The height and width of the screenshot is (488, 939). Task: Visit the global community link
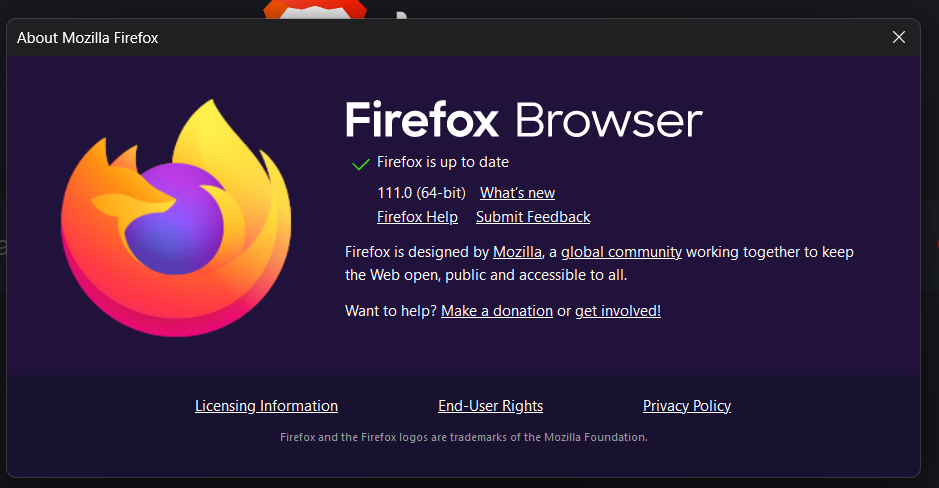(621, 252)
